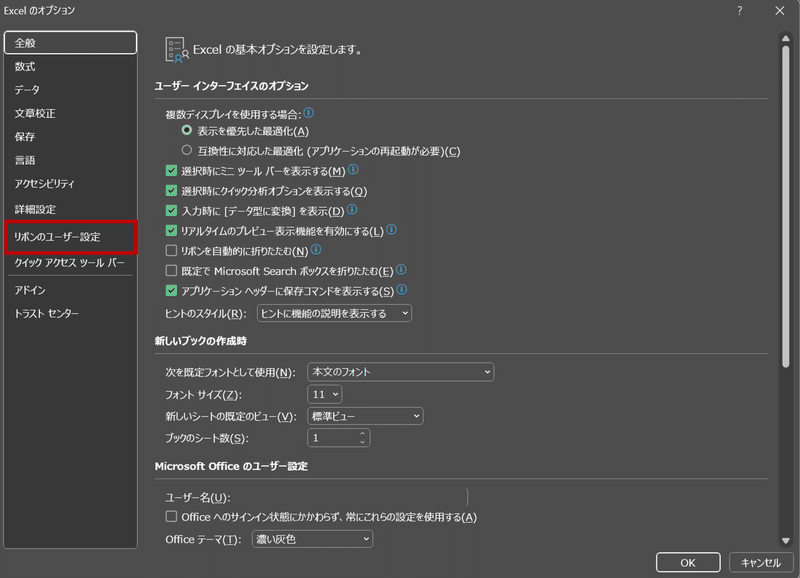Toggle アプリケーション ヘッダーに保存コマンドを表示する checkbox
Viewport: 800px width, 578px height.
[x=171, y=291]
